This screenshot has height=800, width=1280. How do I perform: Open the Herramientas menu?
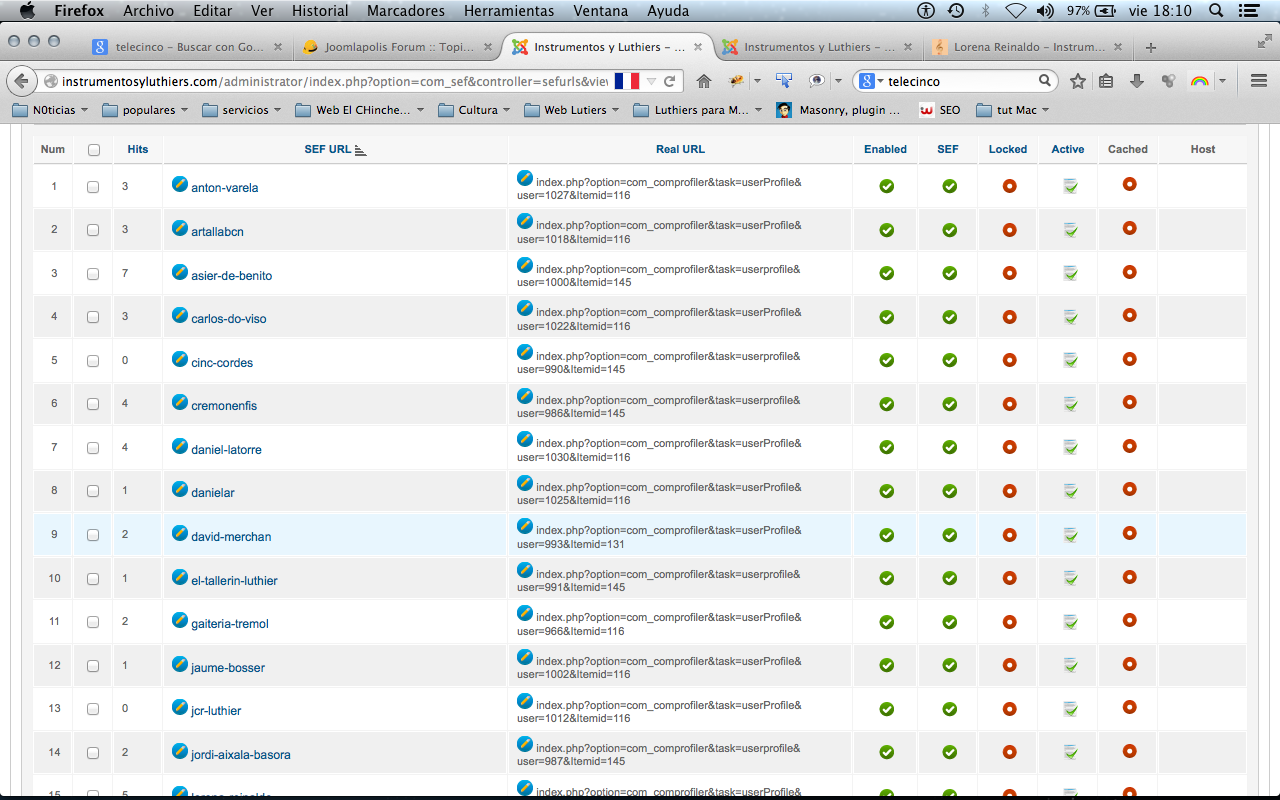point(508,11)
